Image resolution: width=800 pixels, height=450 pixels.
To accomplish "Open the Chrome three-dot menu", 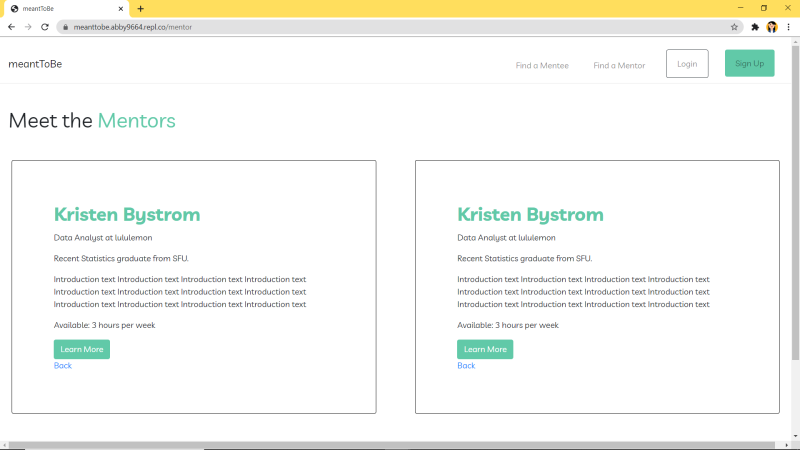I will pyautogui.click(x=788, y=27).
